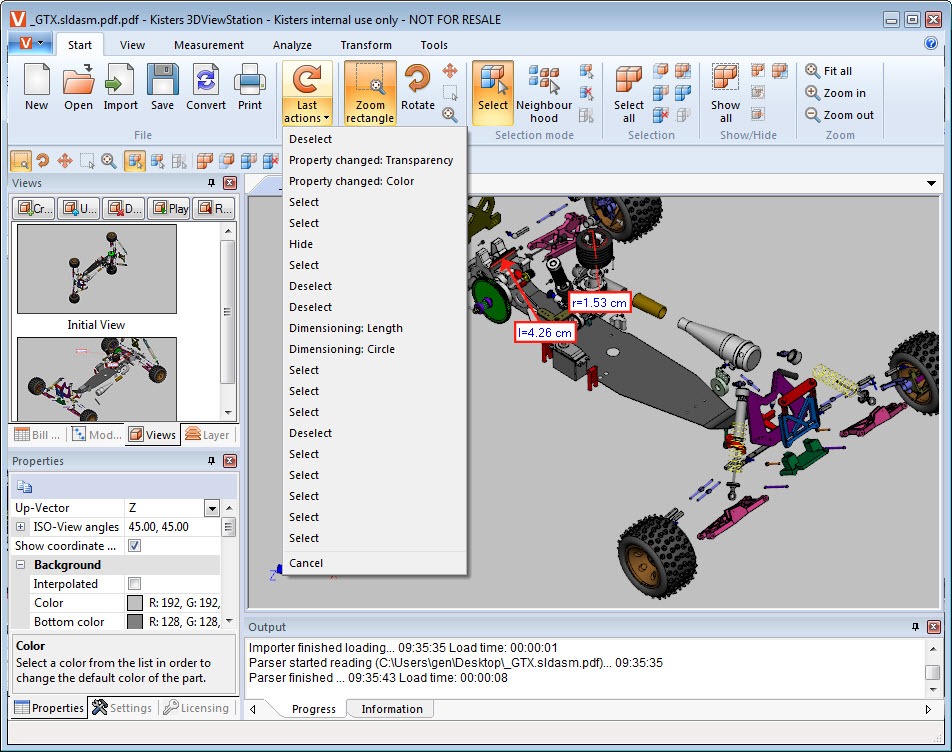
Task: Switch to the Bill panel tab
Action: coord(37,435)
